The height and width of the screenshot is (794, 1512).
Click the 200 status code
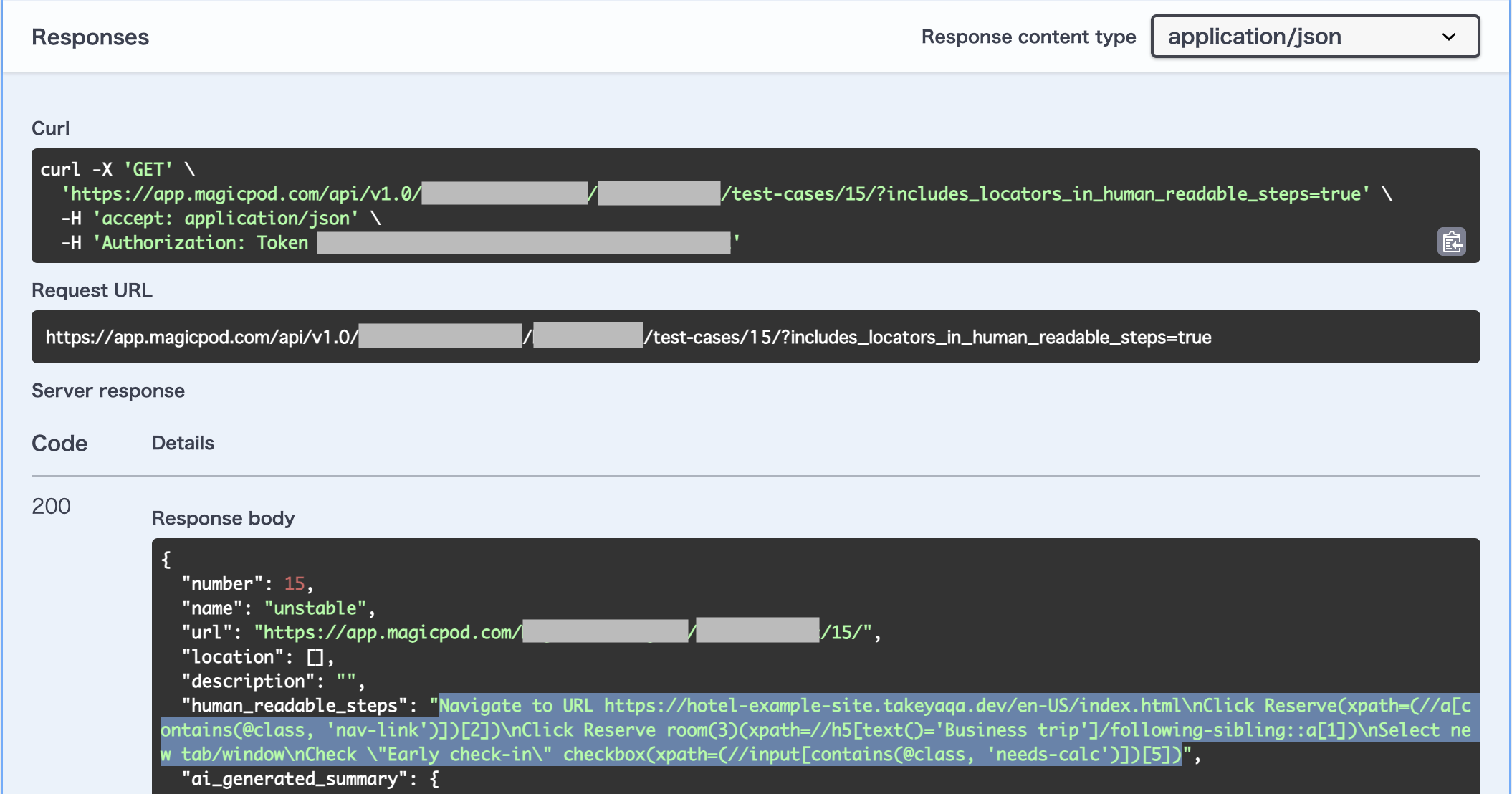click(52, 507)
